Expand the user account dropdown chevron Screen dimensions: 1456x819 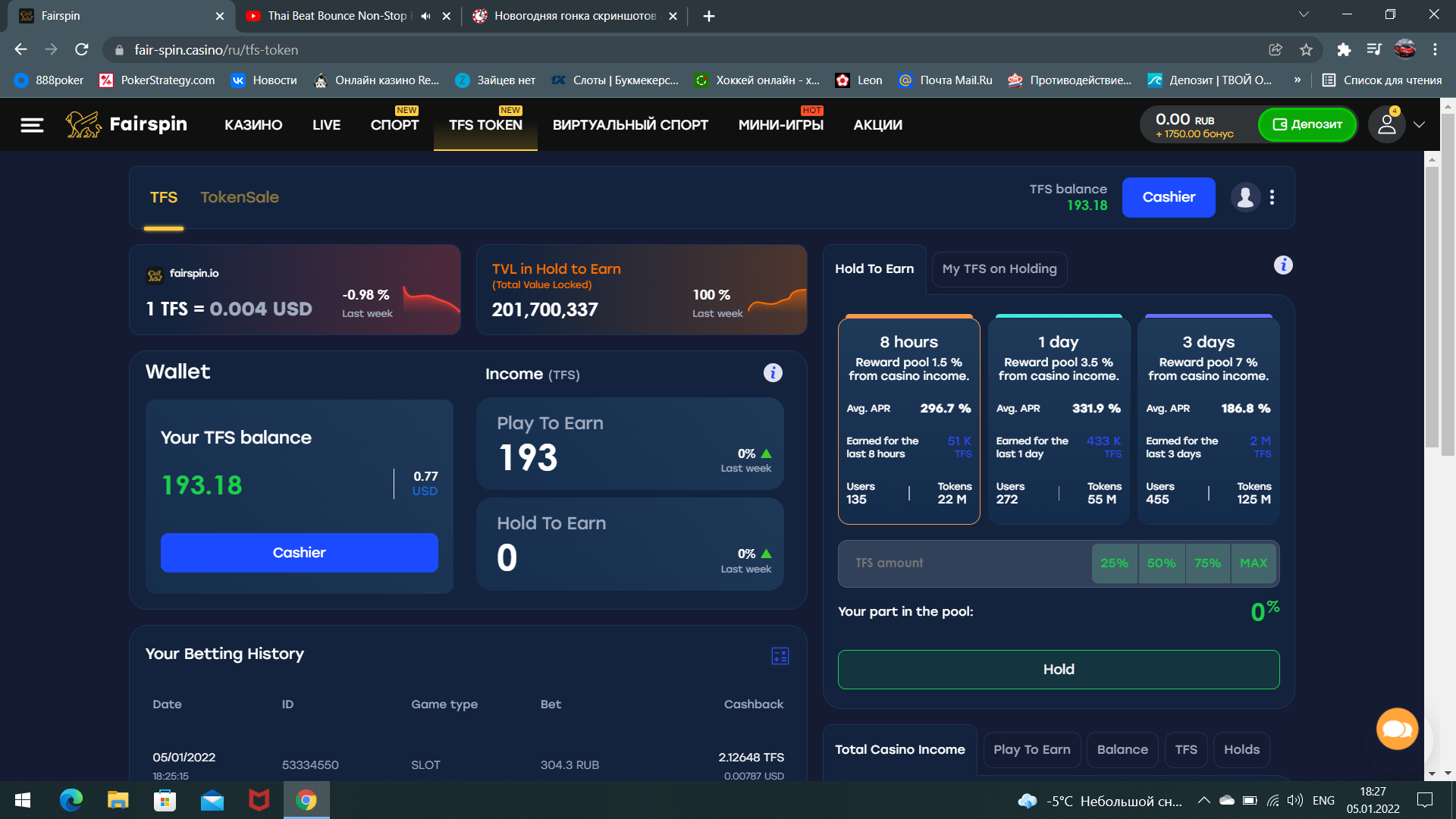click(1419, 125)
